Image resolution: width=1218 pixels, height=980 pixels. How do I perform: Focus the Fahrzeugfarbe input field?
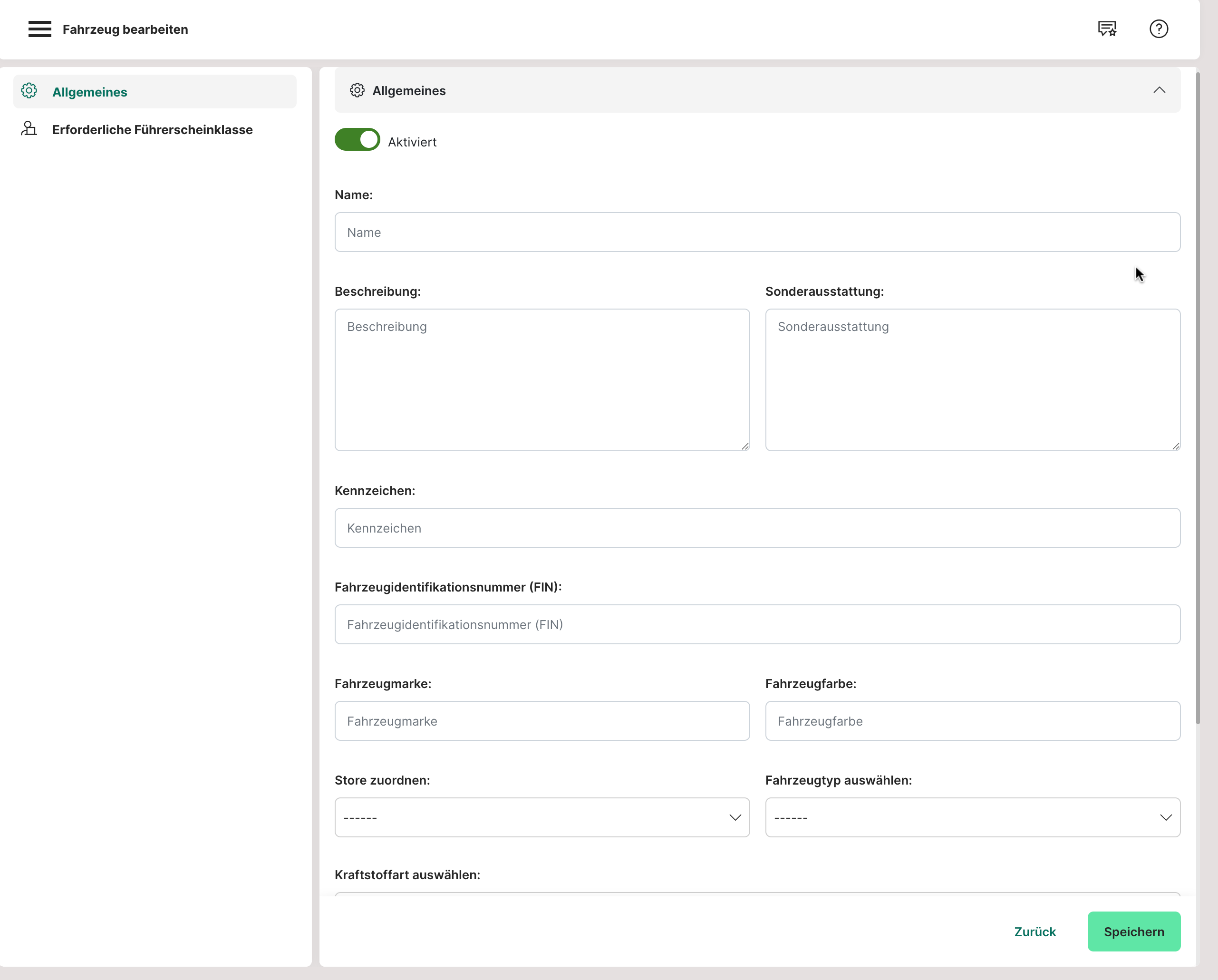pyautogui.click(x=972, y=721)
